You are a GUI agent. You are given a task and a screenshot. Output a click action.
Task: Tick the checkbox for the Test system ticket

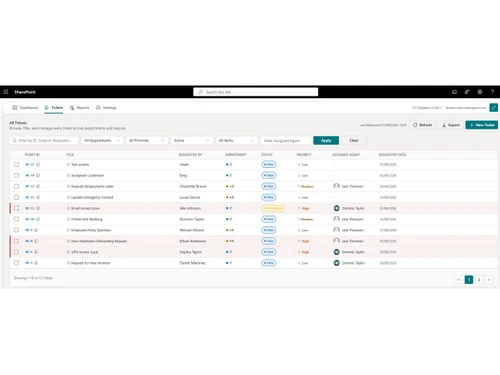(16, 164)
